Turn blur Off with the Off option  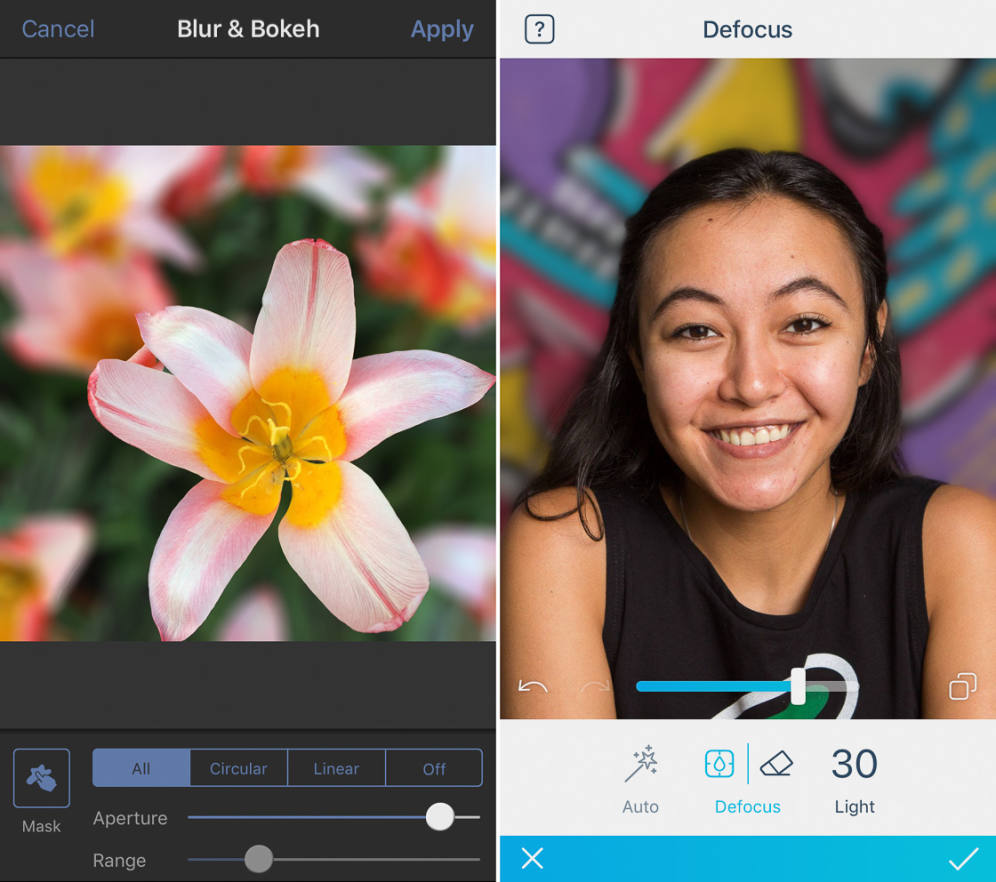coord(434,768)
